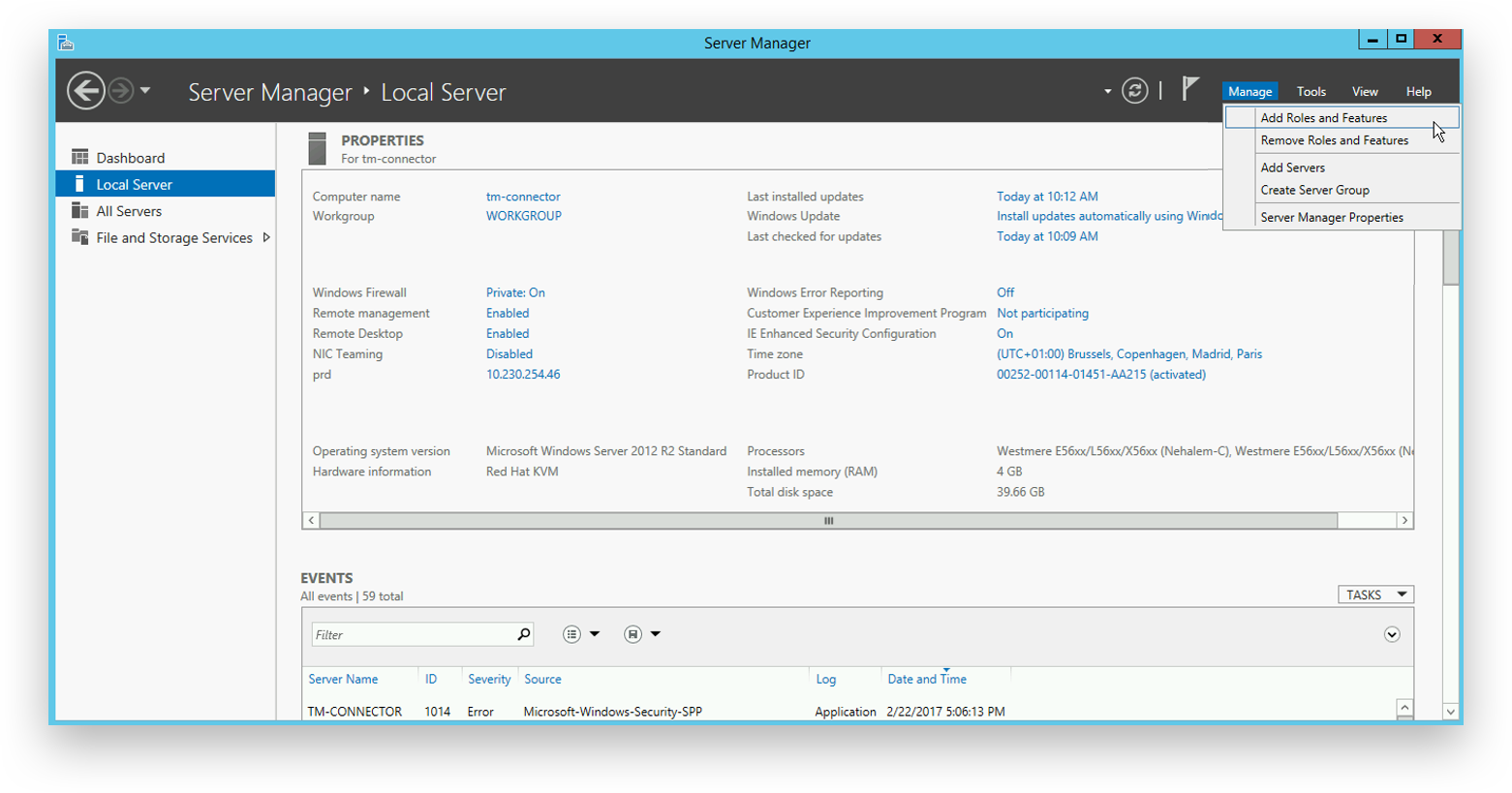
Task: Choose Add Roles and Features
Action: pos(1323,118)
